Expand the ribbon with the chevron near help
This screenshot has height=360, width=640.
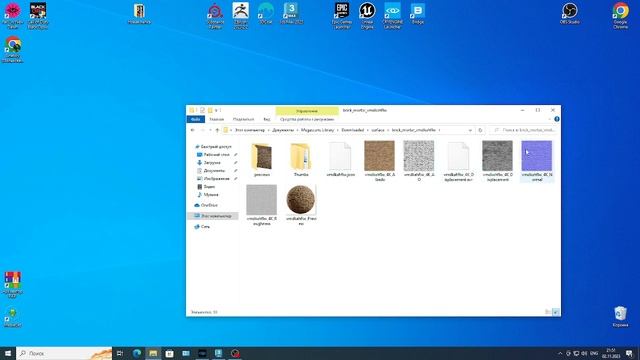(x=550, y=119)
